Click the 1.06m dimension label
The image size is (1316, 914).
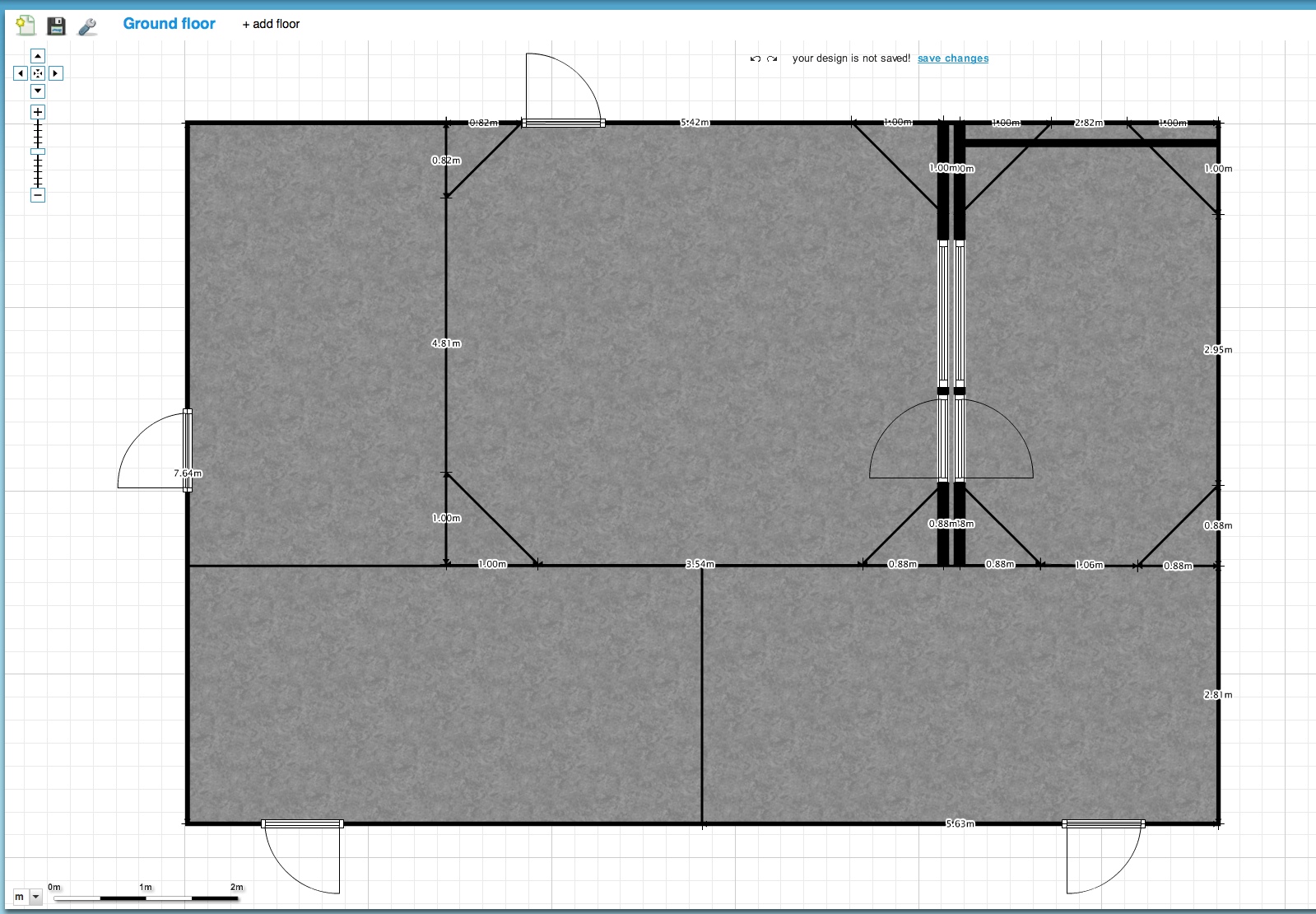1089,565
